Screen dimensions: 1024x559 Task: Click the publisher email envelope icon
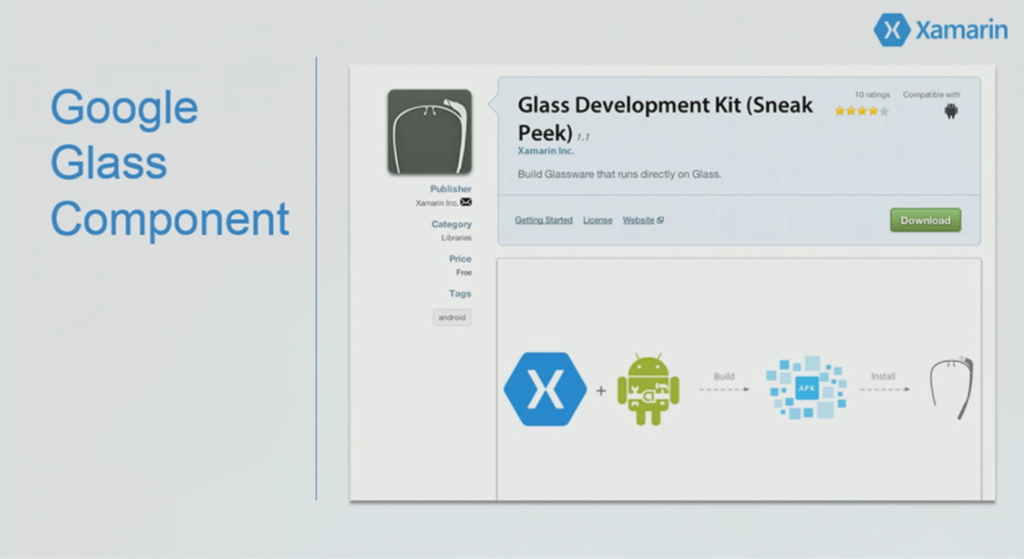466,202
